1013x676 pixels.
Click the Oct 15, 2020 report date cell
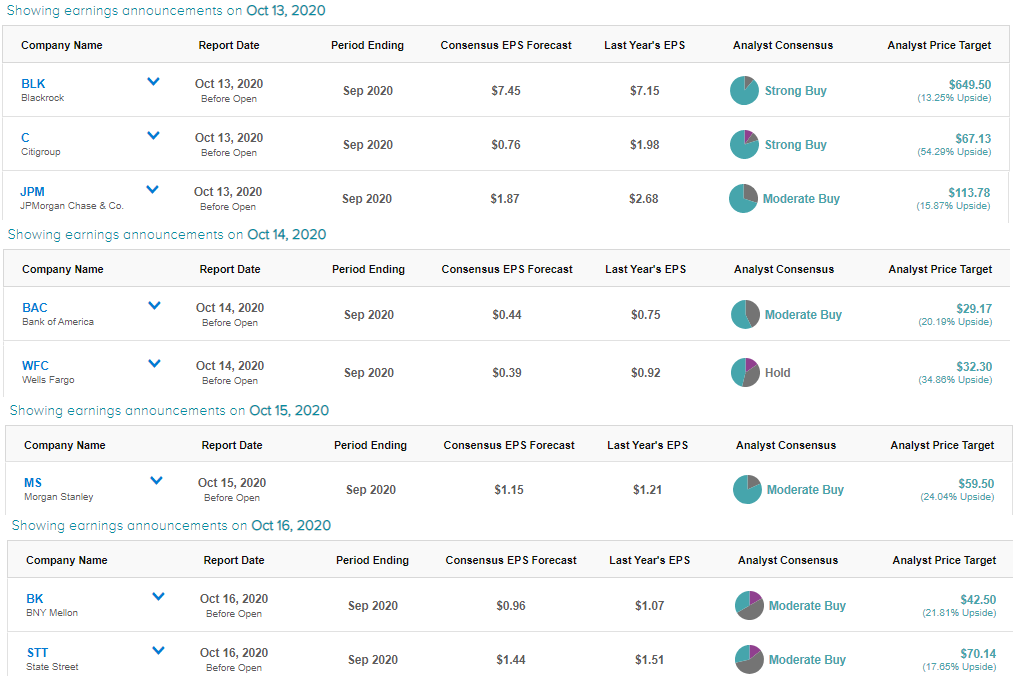coord(232,489)
